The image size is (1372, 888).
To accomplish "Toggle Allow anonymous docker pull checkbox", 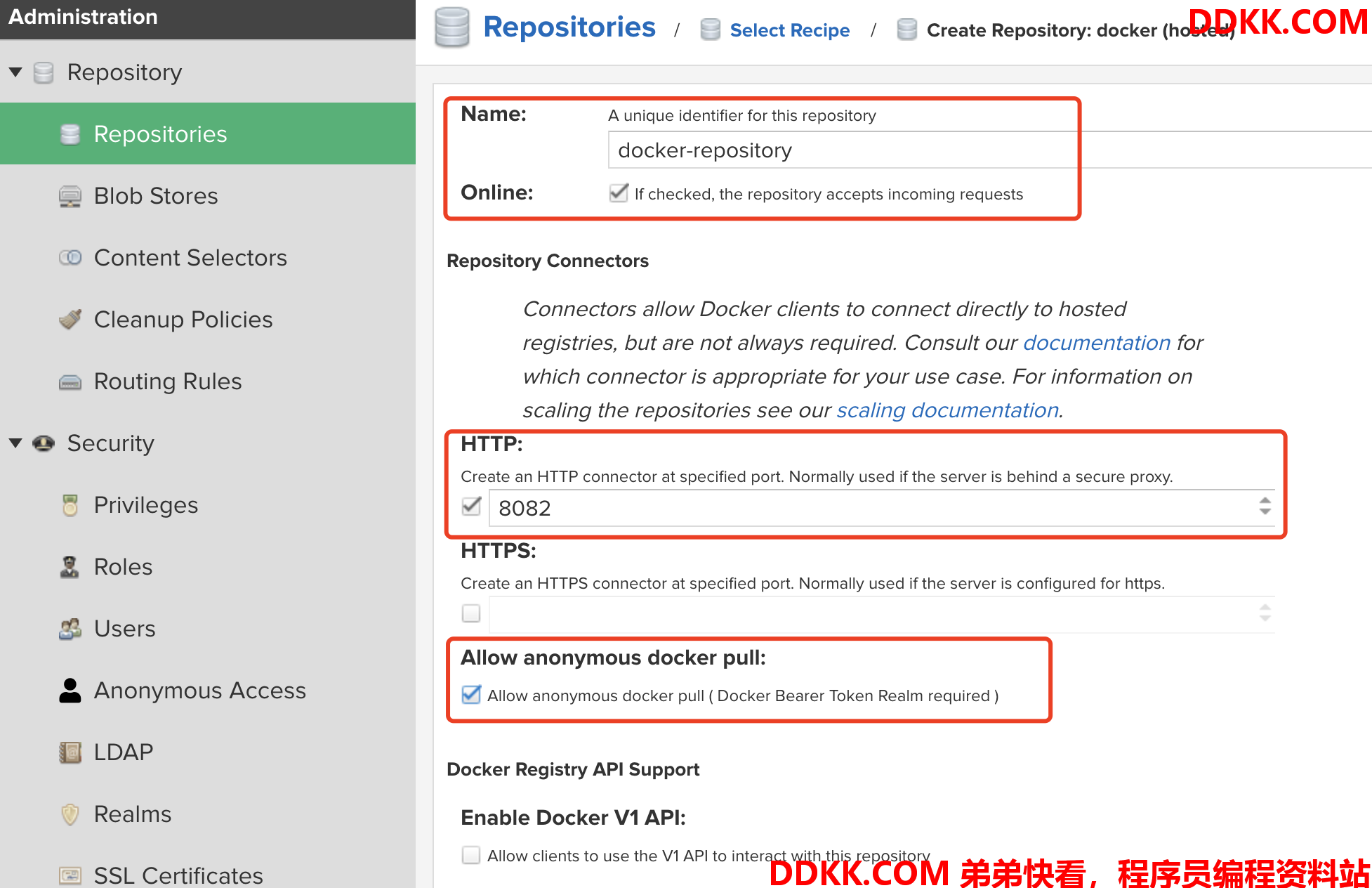I will pyautogui.click(x=471, y=695).
